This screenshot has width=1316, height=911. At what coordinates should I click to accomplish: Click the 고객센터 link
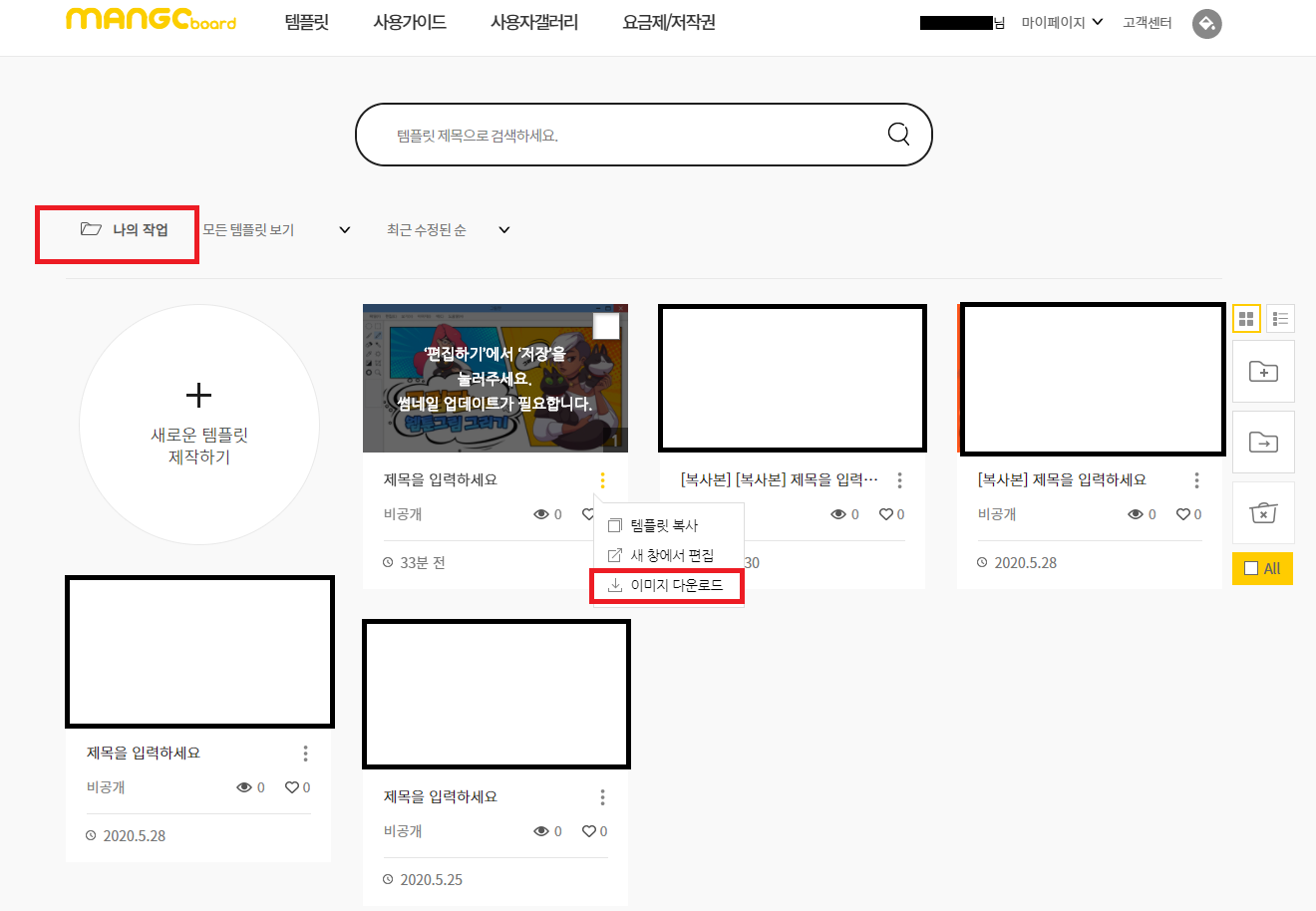pos(1147,23)
